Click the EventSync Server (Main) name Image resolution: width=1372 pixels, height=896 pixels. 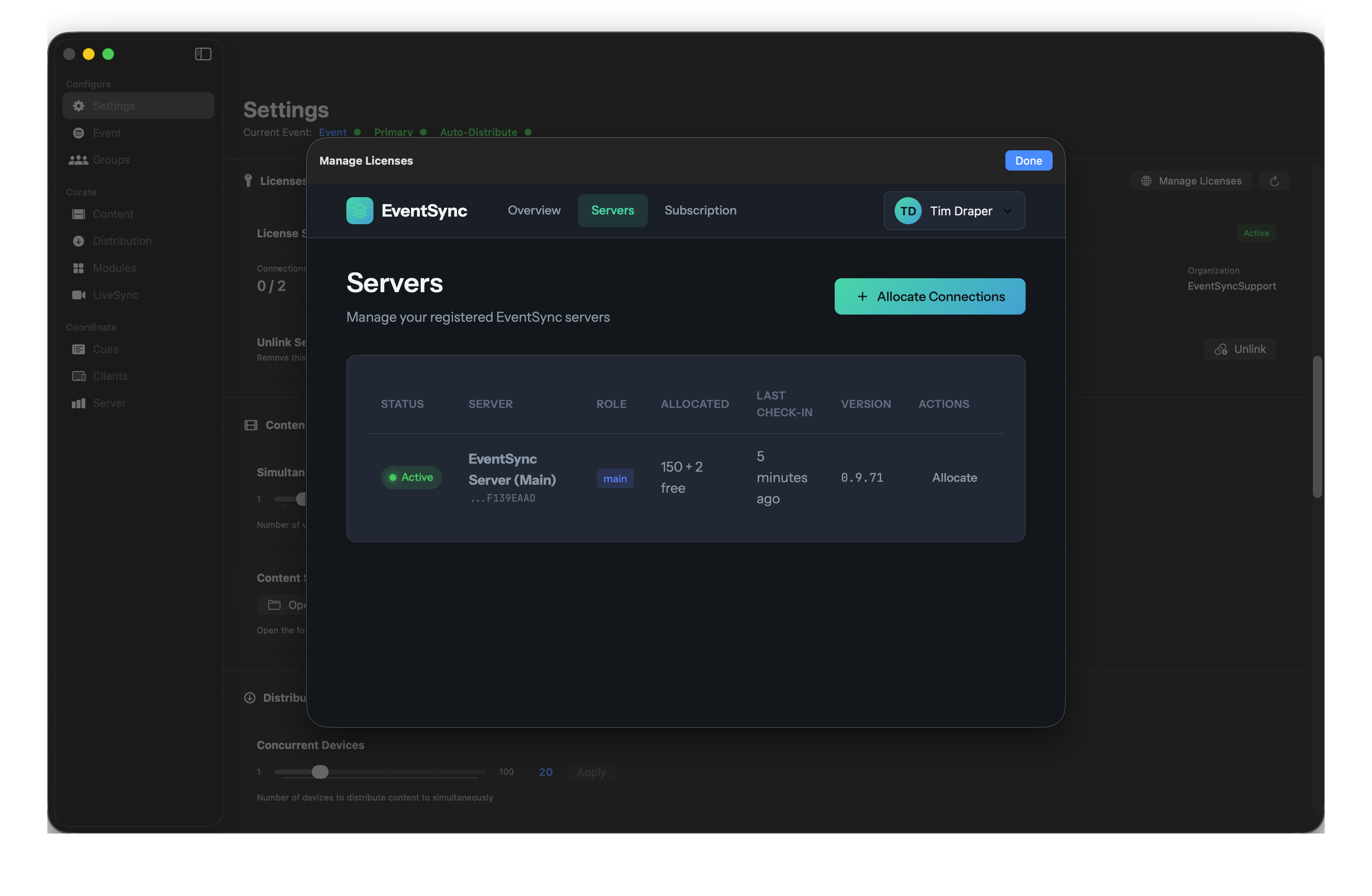[512, 469]
